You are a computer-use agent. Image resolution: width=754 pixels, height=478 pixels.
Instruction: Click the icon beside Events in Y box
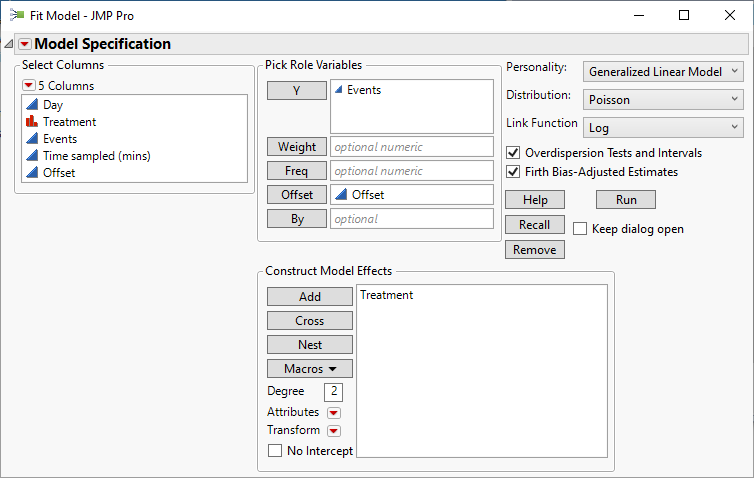click(339, 89)
